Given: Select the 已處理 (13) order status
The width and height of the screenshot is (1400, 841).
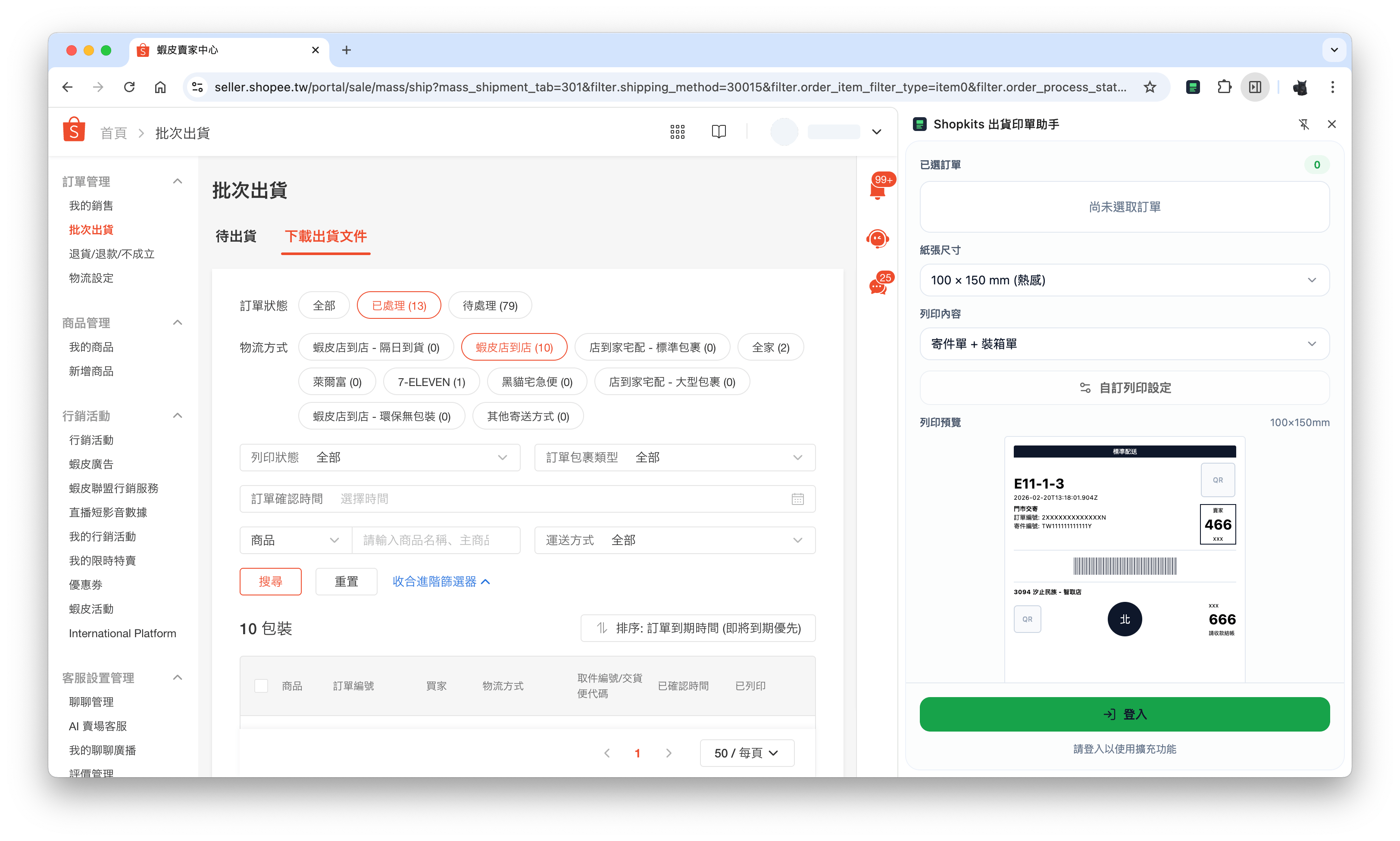Looking at the screenshot, I should pos(399,305).
